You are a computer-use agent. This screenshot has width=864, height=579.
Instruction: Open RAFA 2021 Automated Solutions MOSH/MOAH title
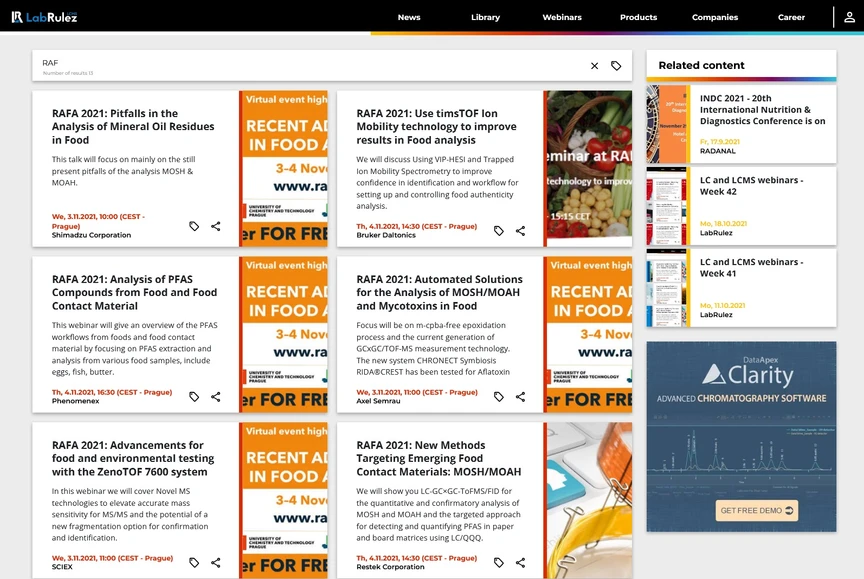[439, 293]
